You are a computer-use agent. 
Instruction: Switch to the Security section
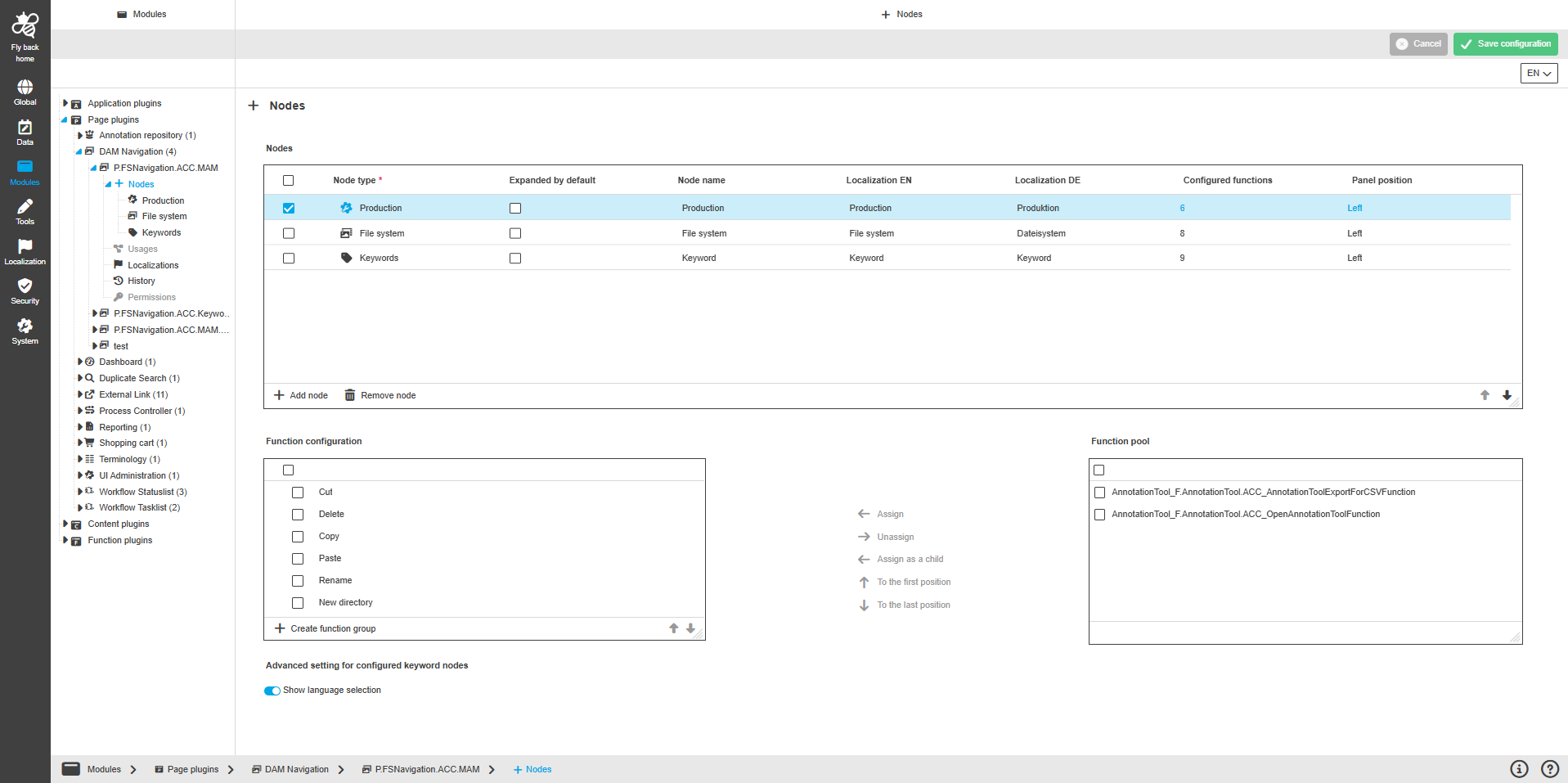[x=25, y=290]
